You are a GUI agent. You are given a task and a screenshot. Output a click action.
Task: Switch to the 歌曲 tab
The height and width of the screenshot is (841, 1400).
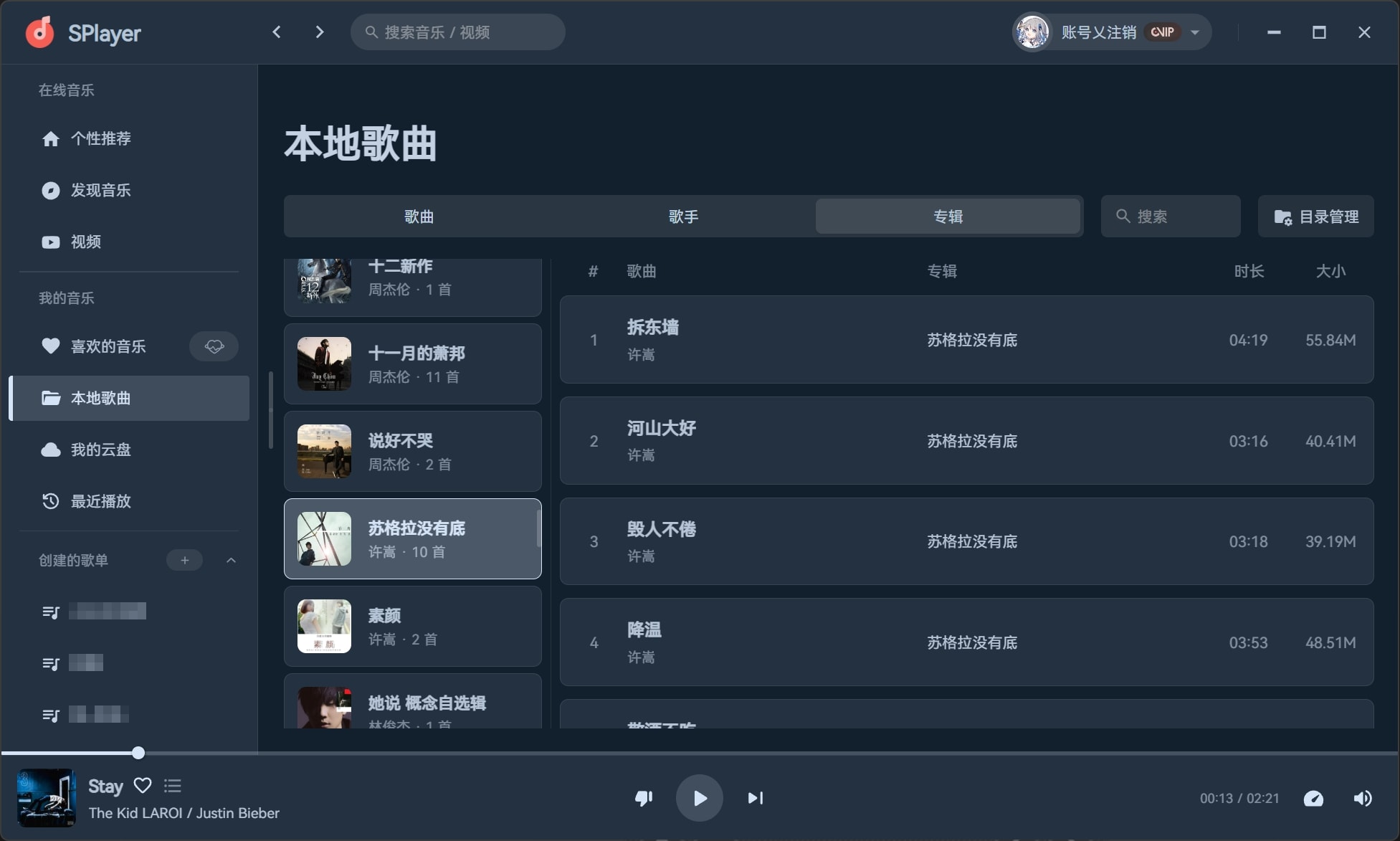419,216
